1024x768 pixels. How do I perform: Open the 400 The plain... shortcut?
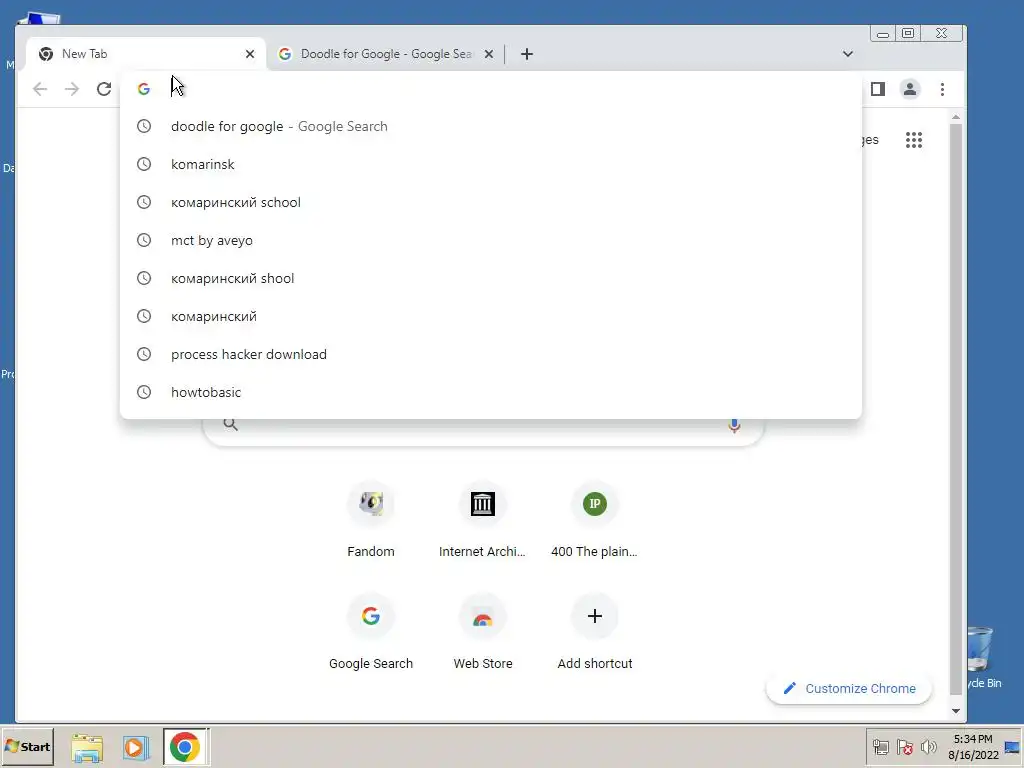(594, 520)
